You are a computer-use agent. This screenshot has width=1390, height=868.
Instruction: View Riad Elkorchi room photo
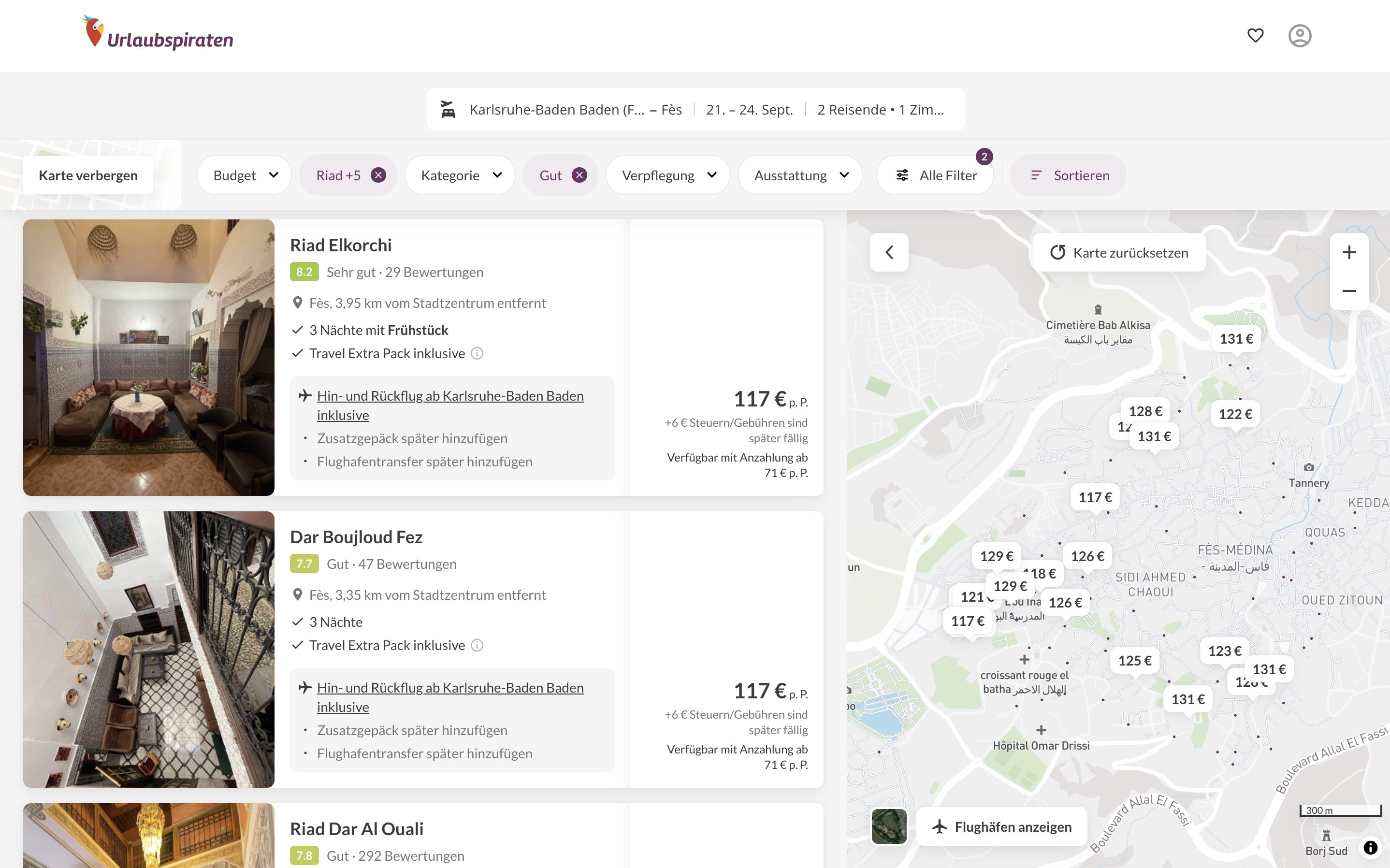[x=149, y=358]
